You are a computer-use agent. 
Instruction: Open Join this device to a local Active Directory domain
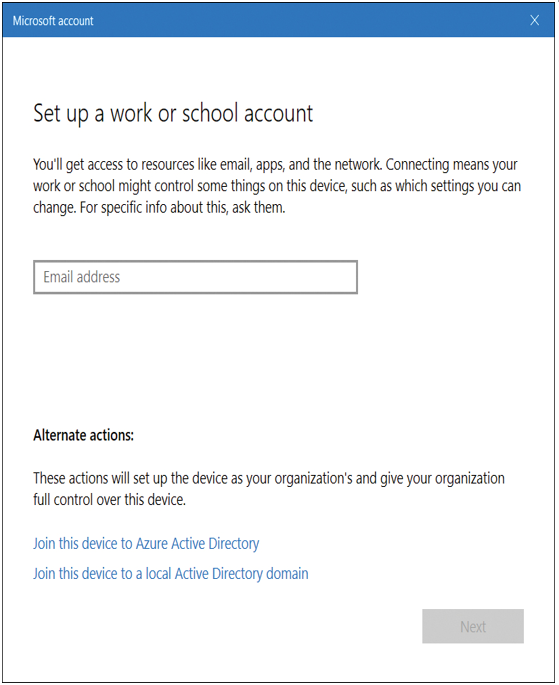pos(171,573)
